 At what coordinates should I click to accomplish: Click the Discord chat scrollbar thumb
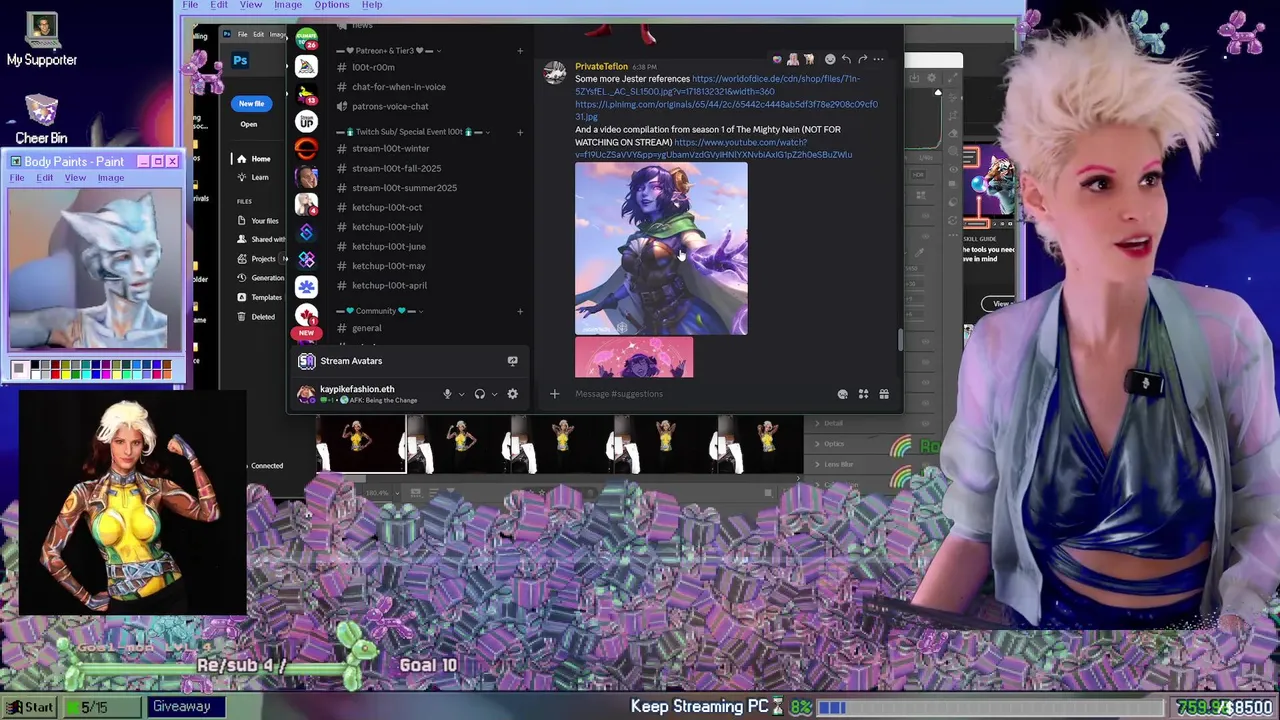click(x=899, y=341)
